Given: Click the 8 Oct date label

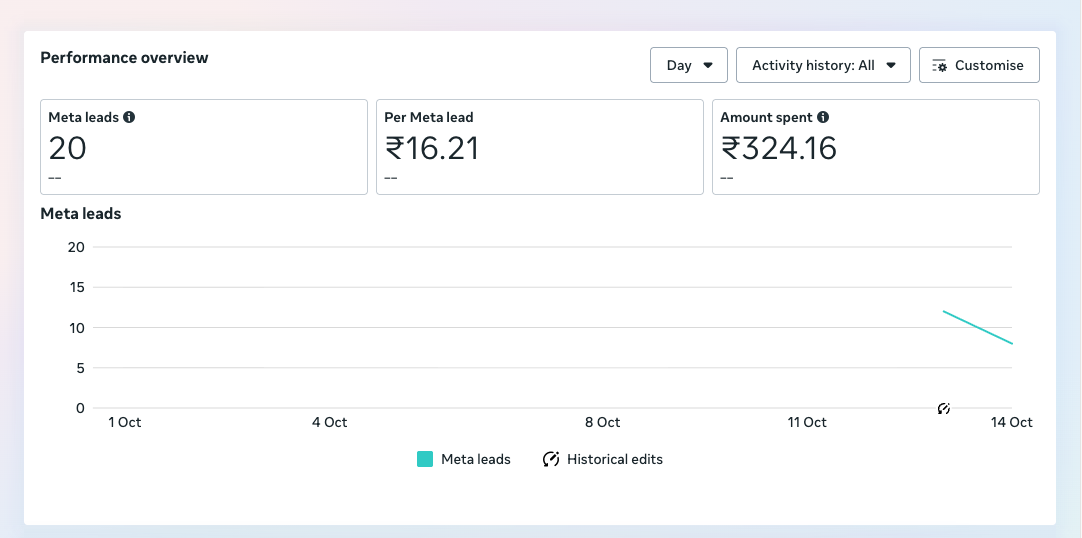Looking at the screenshot, I should pos(602,422).
